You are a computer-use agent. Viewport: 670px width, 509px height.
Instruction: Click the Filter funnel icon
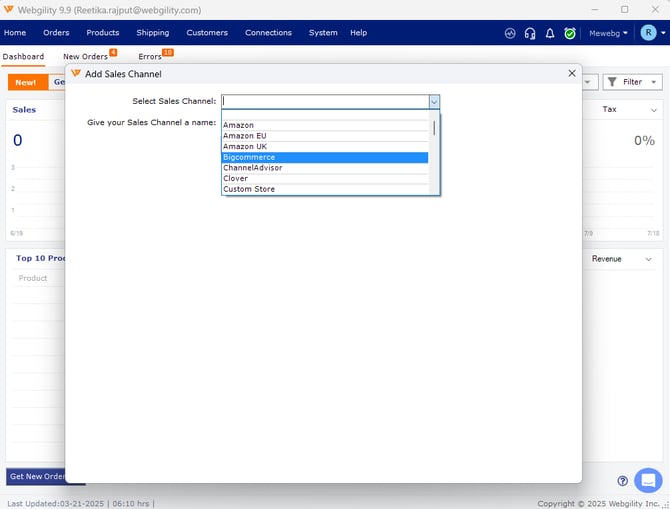coord(612,82)
